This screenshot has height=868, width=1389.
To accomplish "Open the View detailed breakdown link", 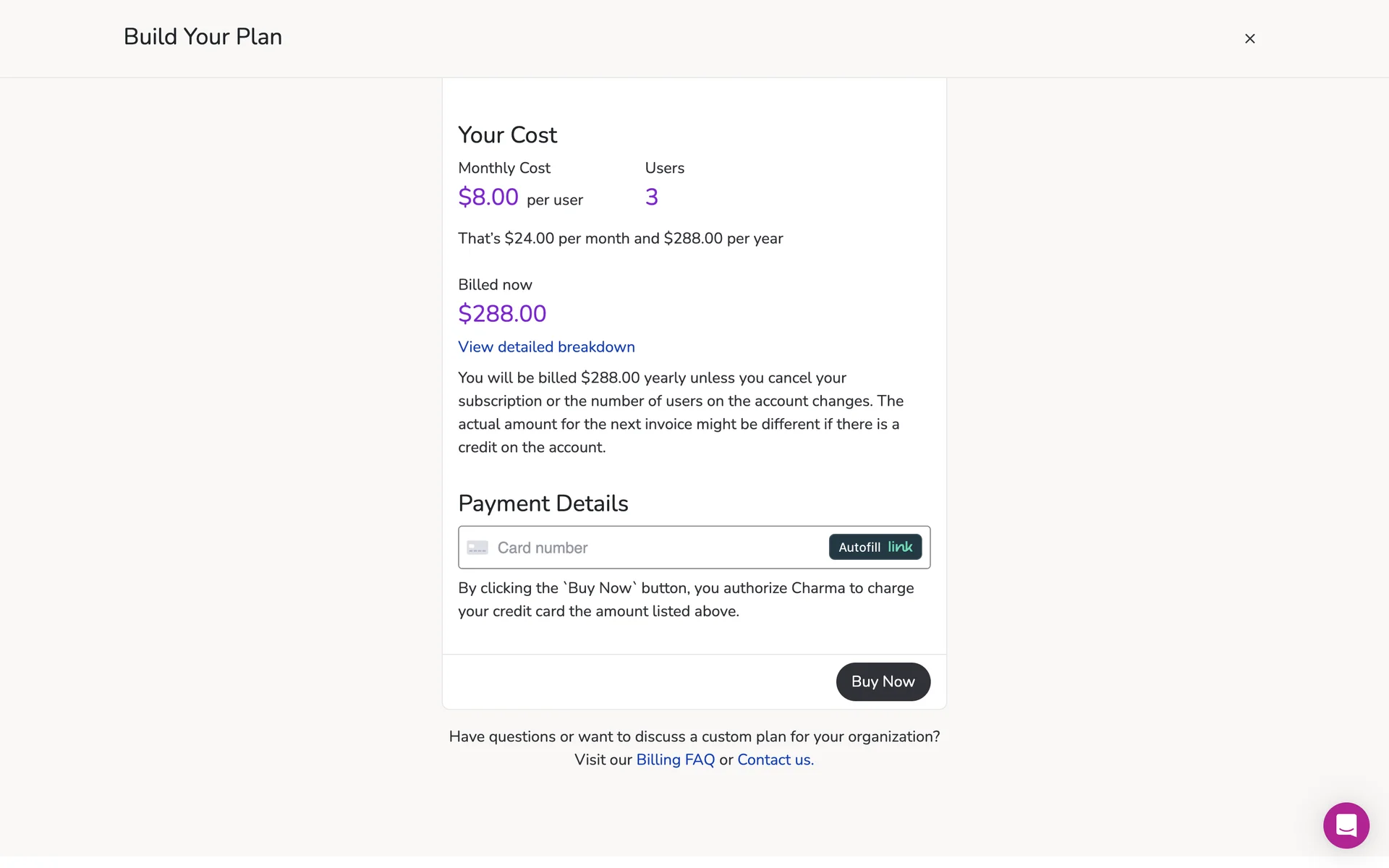I will 546,347.
